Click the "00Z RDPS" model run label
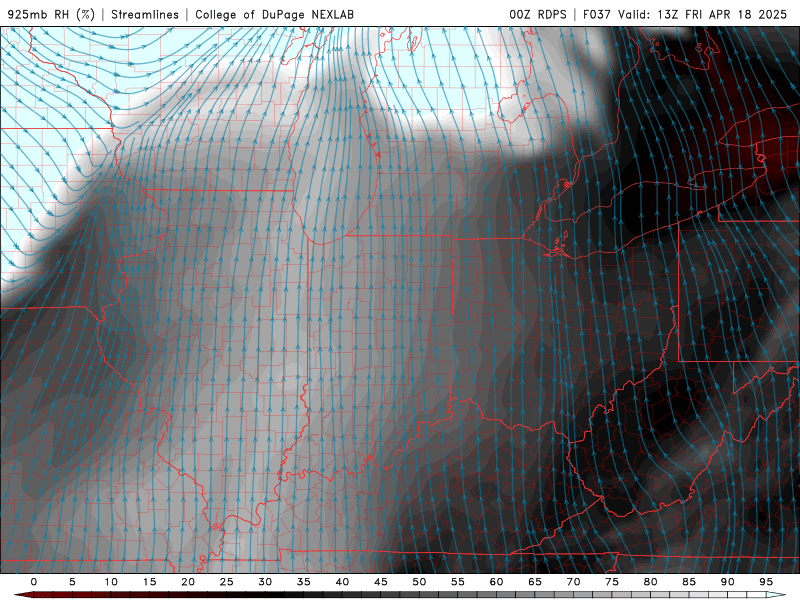Viewport: 800px width, 600px height. pyautogui.click(x=538, y=15)
